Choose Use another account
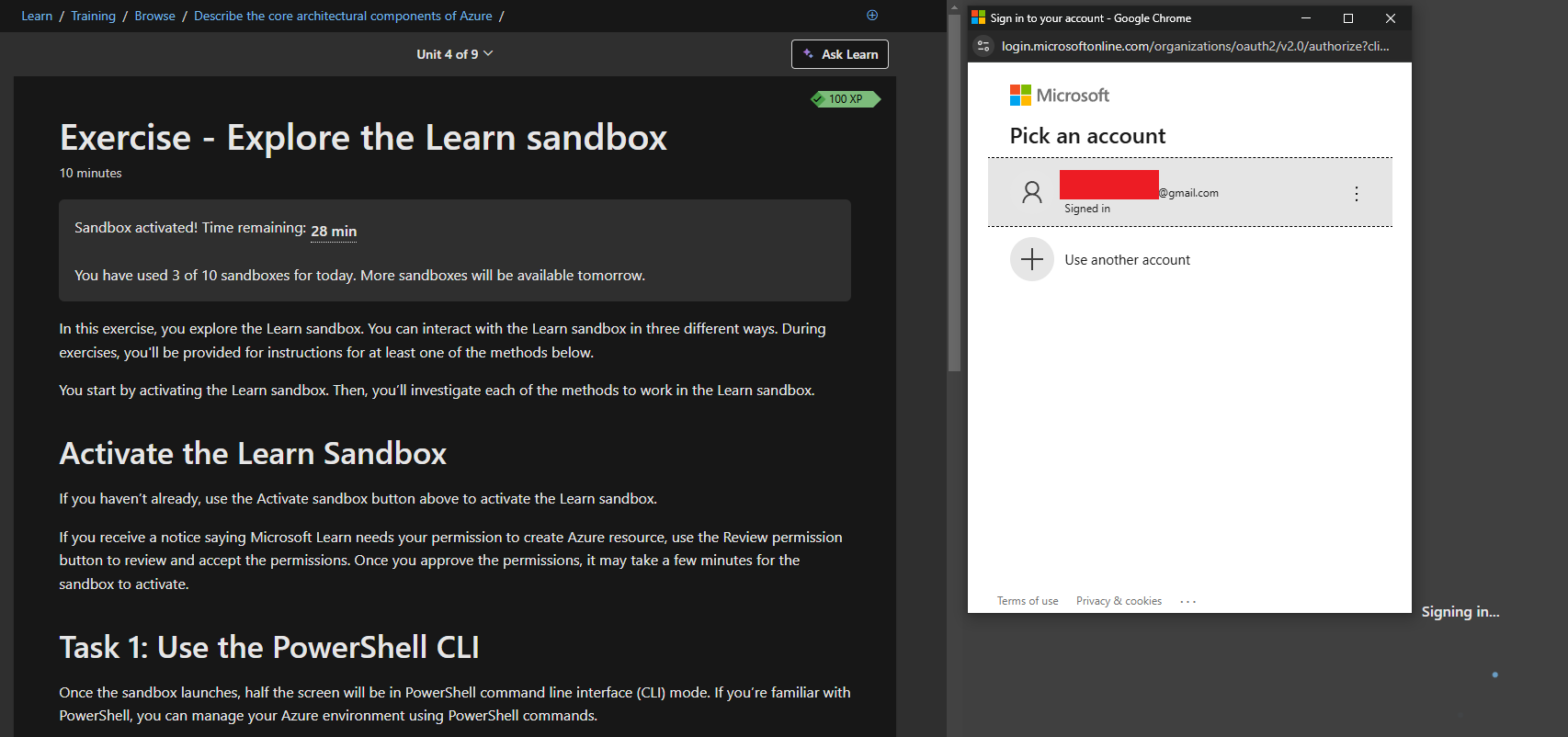 (x=1190, y=260)
